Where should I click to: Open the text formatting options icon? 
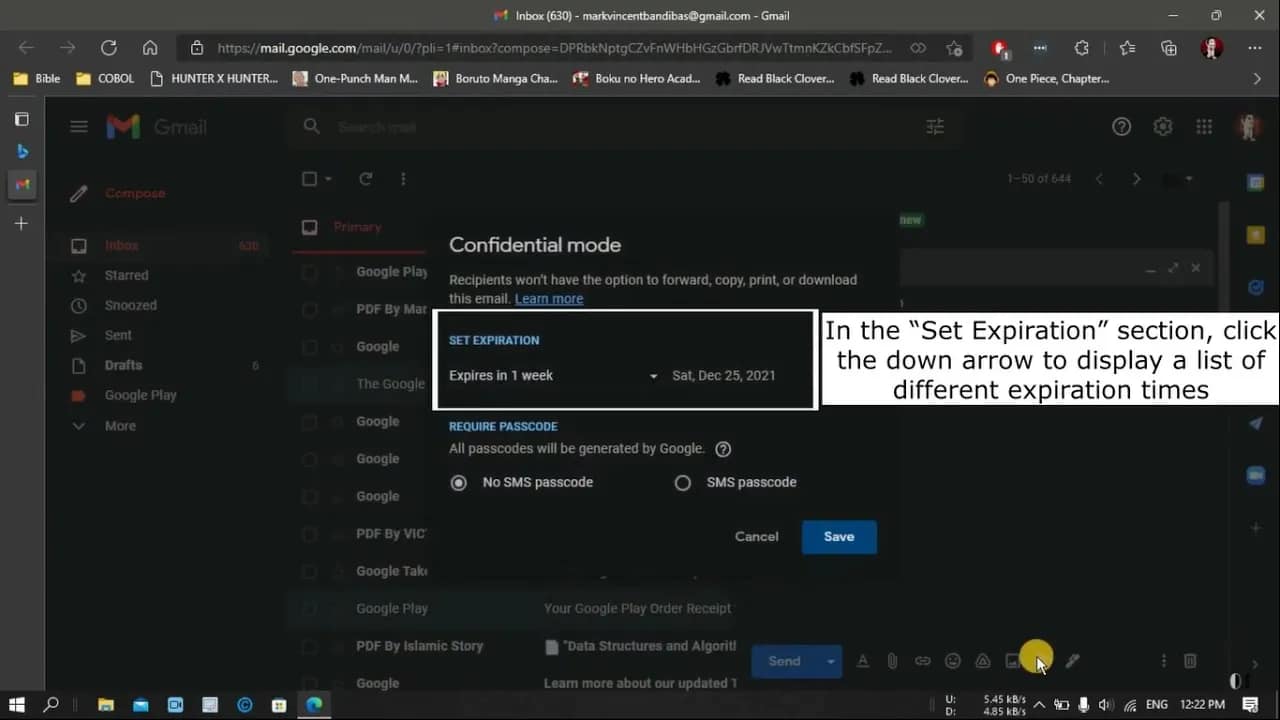click(x=862, y=661)
